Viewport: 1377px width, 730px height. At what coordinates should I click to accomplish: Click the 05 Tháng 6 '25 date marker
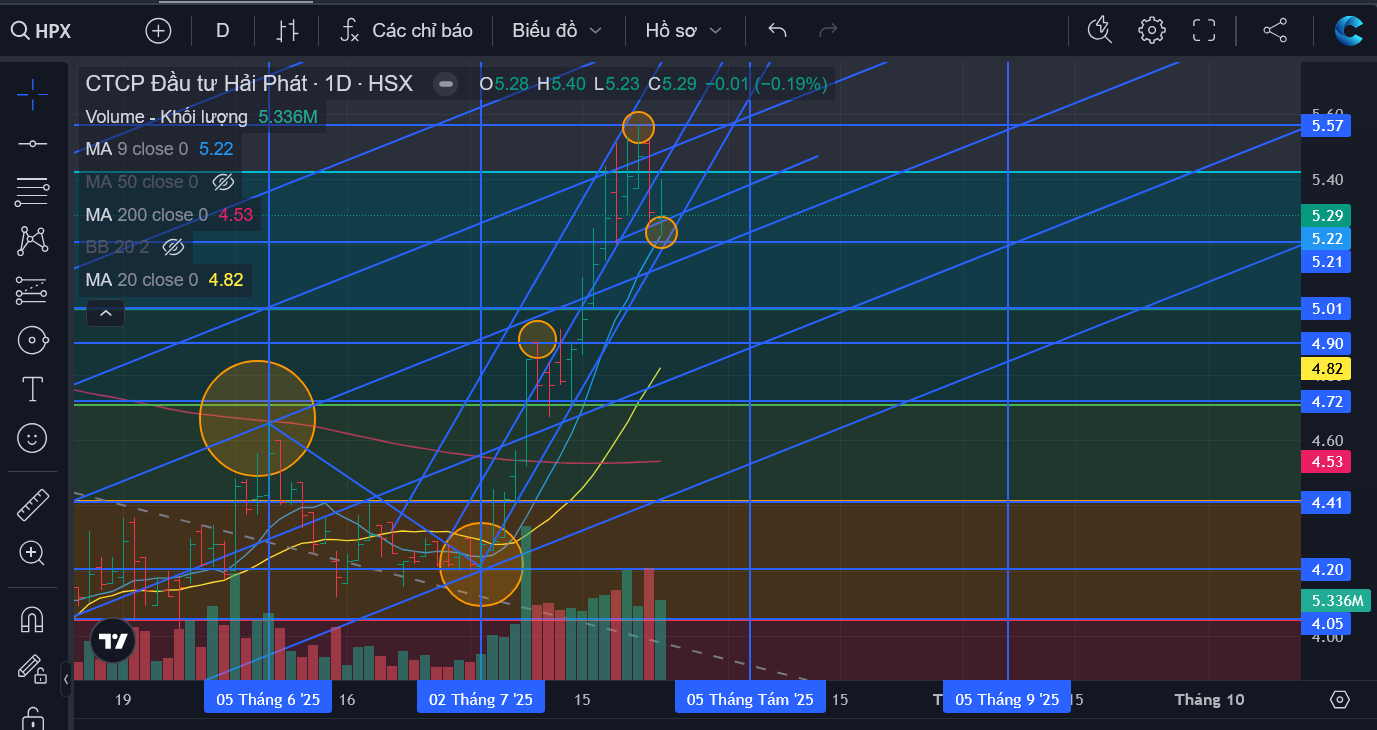click(x=268, y=699)
